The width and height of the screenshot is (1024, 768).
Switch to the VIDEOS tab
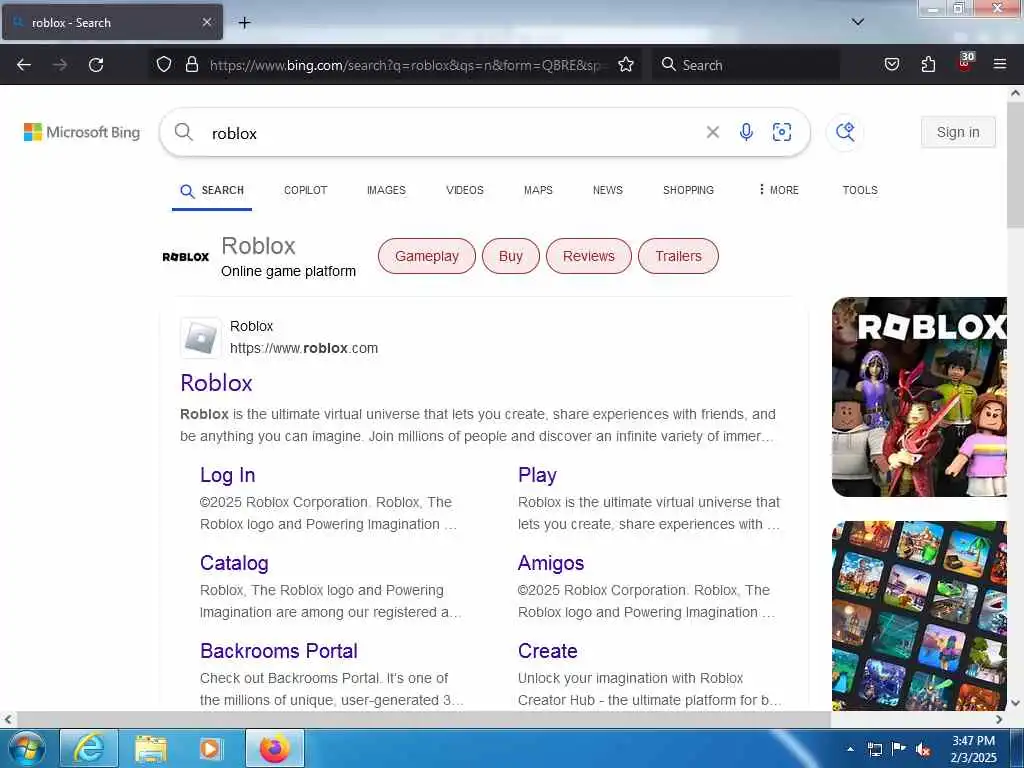click(464, 190)
